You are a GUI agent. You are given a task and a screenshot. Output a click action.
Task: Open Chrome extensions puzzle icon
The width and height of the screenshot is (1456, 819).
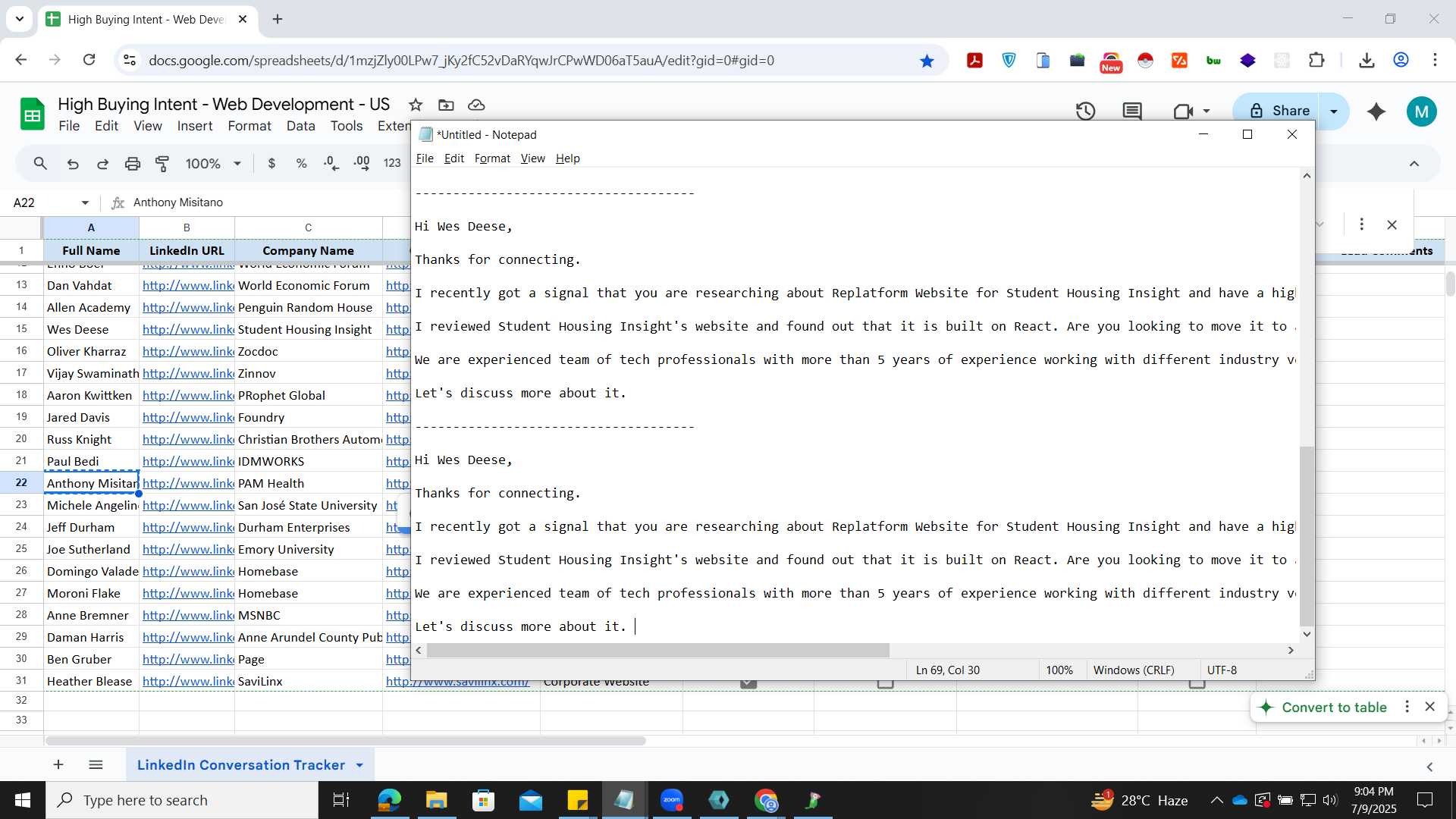point(1316,61)
